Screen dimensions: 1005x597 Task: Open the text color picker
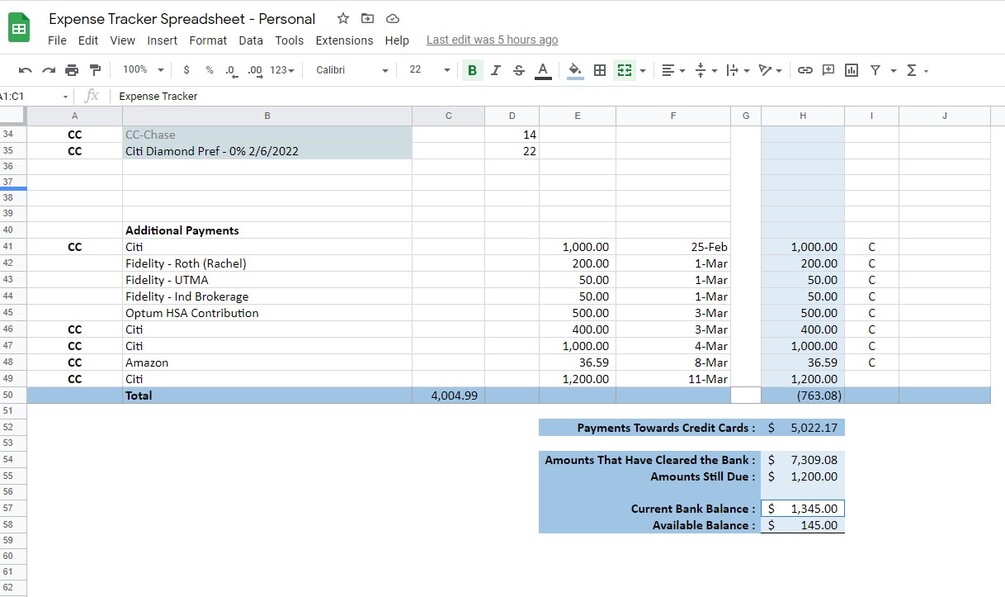[x=543, y=70]
